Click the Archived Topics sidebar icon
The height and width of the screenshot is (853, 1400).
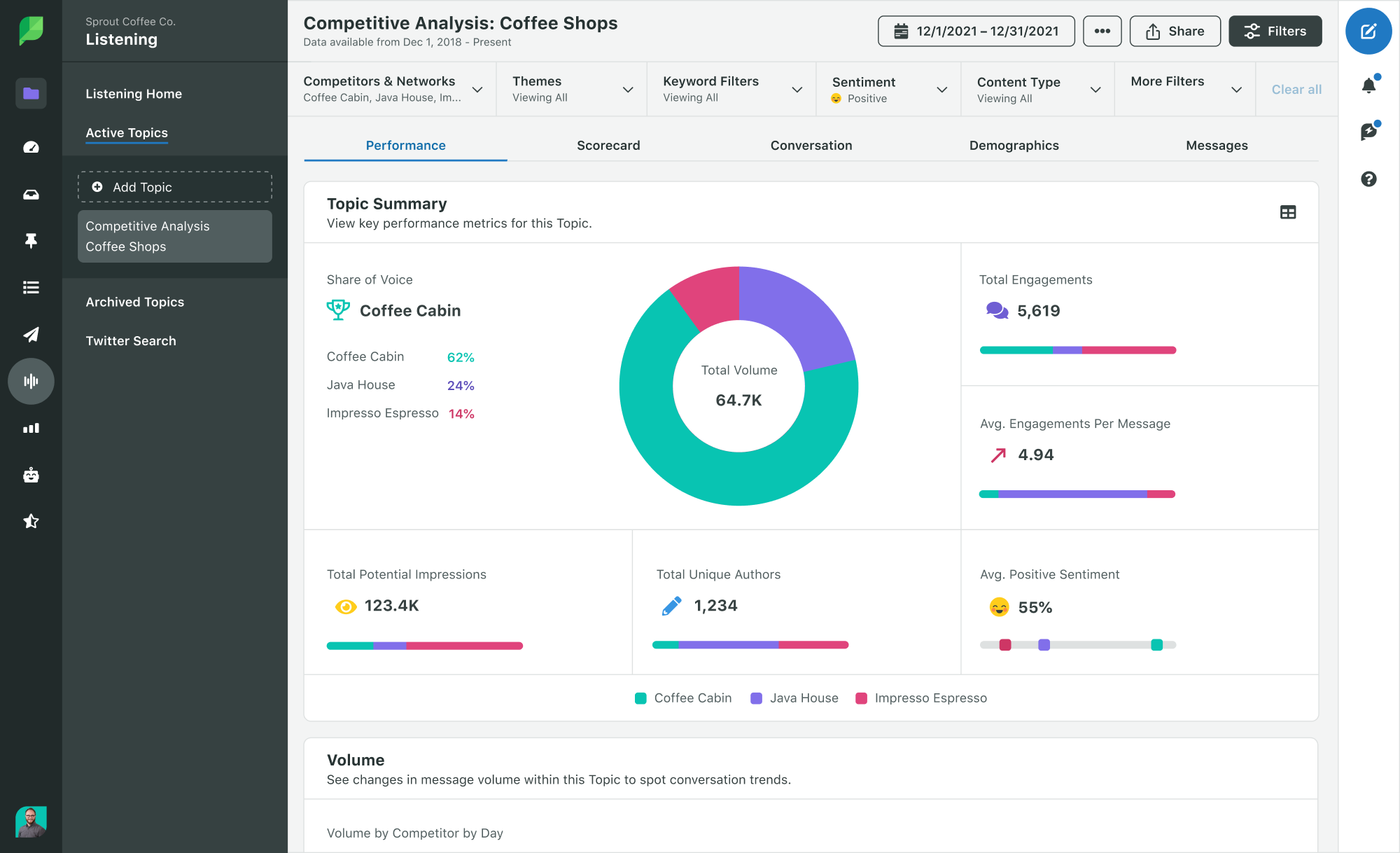coord(135,301)
